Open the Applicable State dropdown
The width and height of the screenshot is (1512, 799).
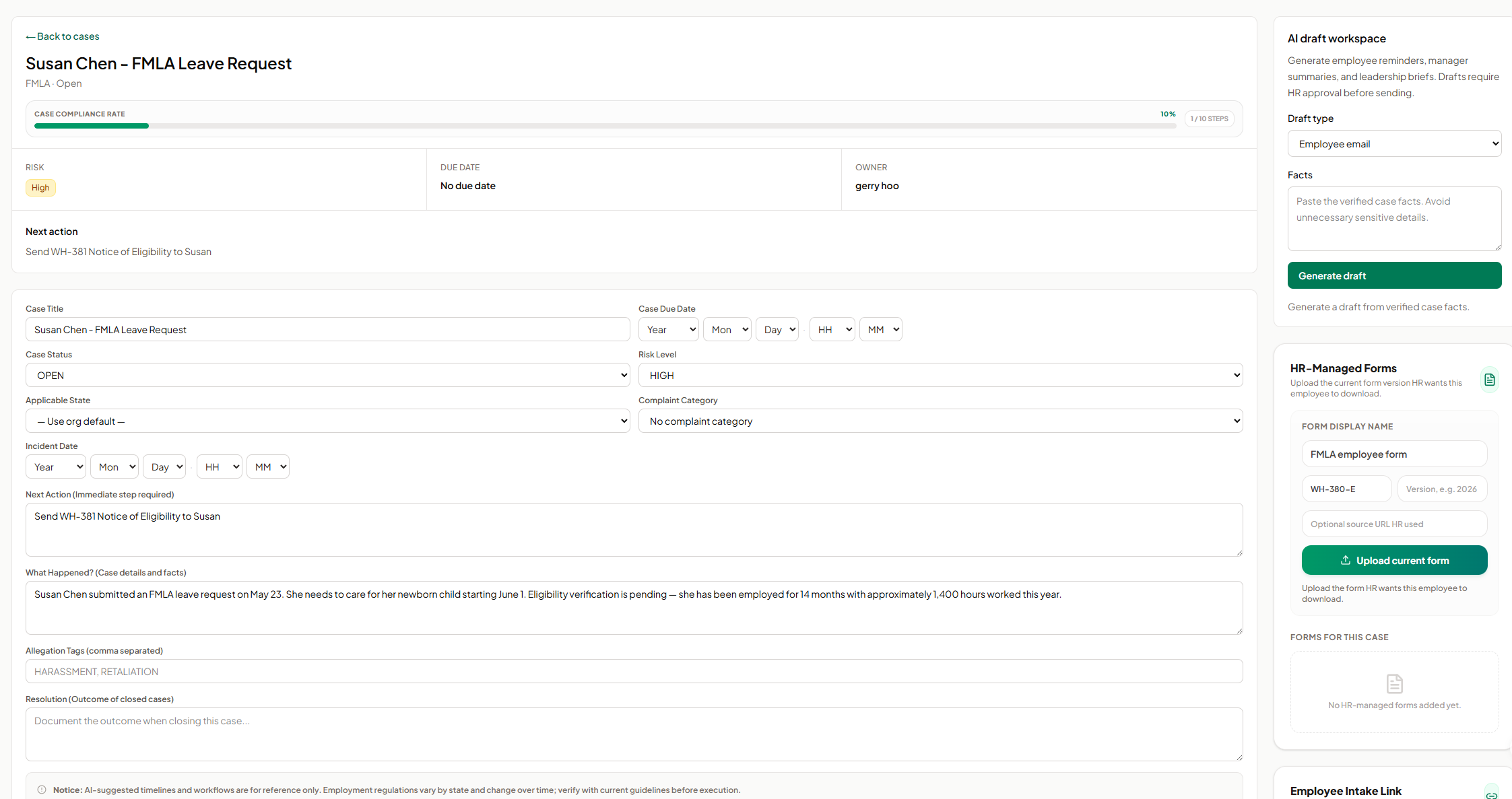pos(327,421)
